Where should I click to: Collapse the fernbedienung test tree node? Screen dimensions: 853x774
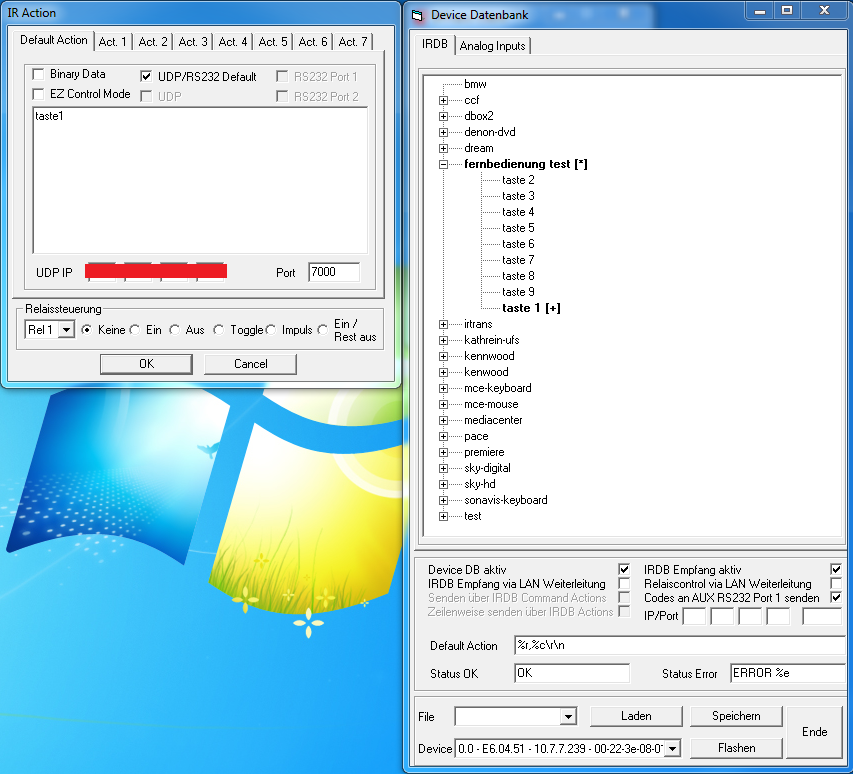(443, 164)
